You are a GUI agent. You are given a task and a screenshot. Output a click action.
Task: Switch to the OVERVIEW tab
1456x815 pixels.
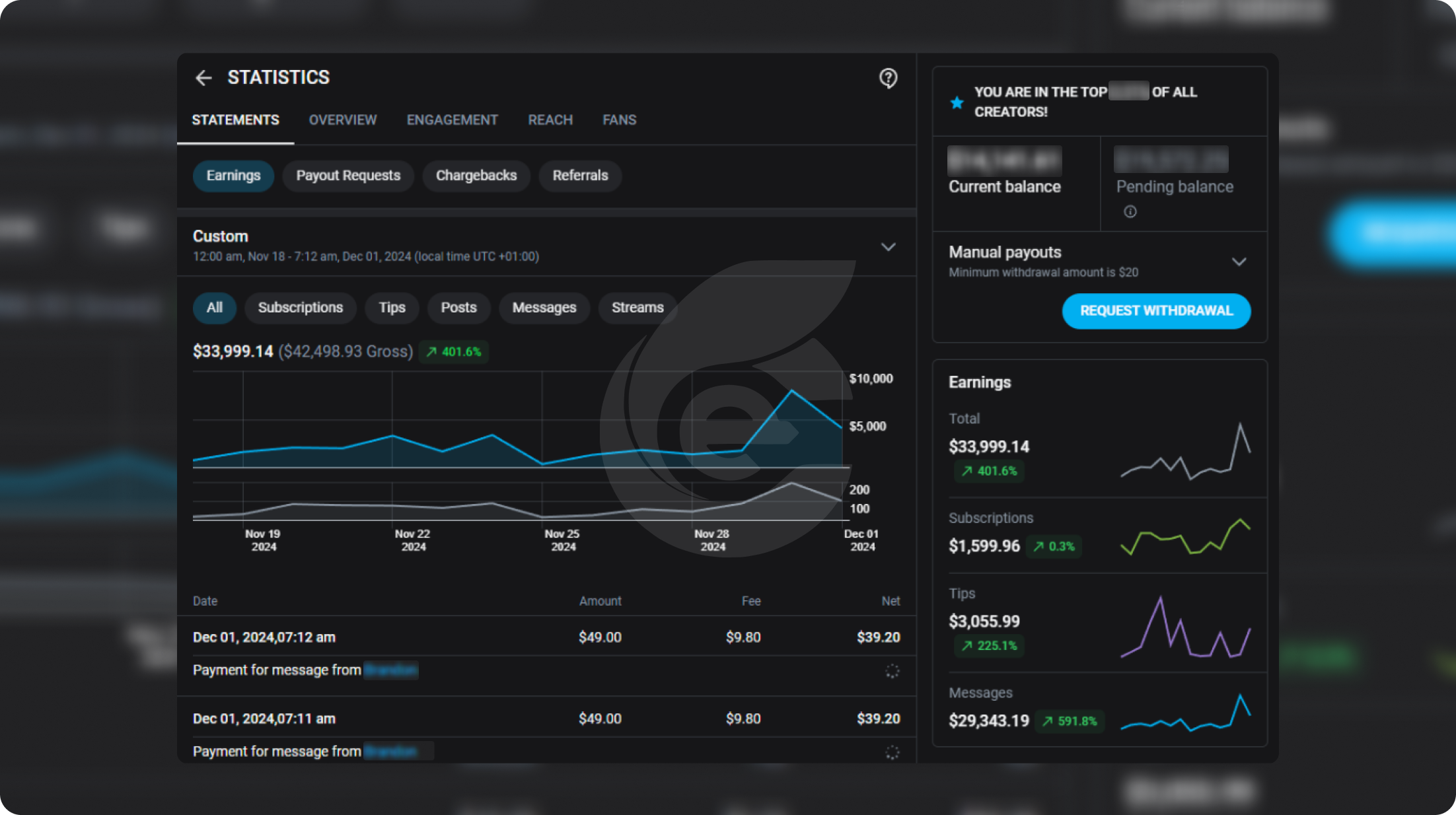click(342, 120)
